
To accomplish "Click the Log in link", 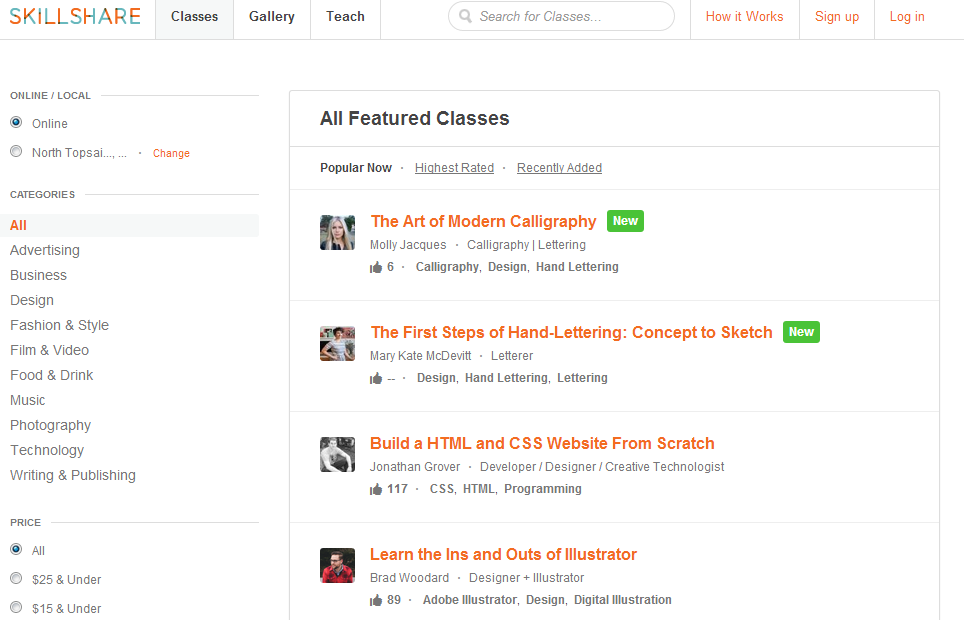I will 907,17.
